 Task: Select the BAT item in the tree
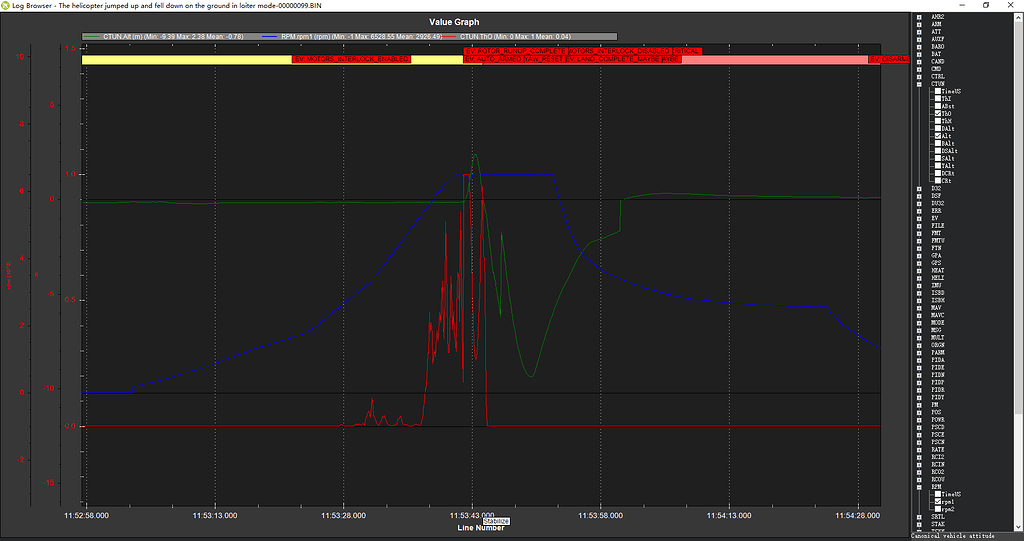[936, 54]
